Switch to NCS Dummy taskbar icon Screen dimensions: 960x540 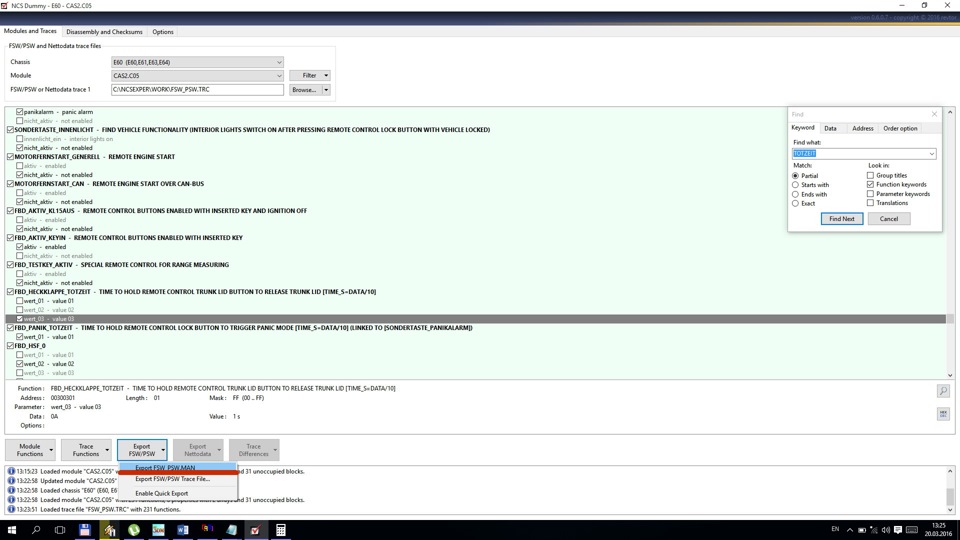coord(255,530)
